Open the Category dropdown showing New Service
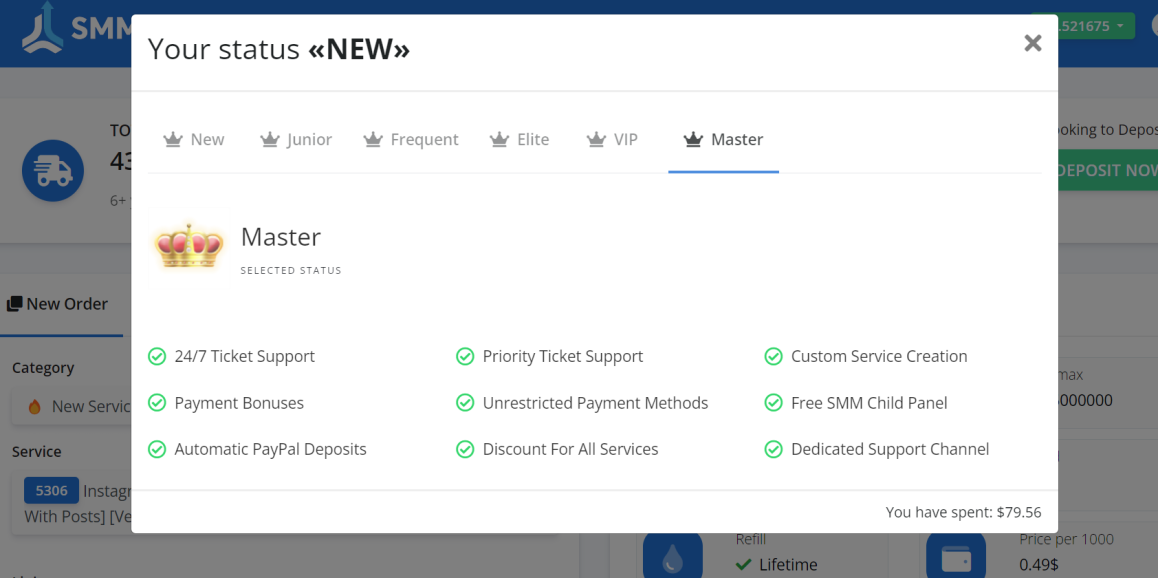The height and width of the screenshot is (578, 1158). point(72,407)
